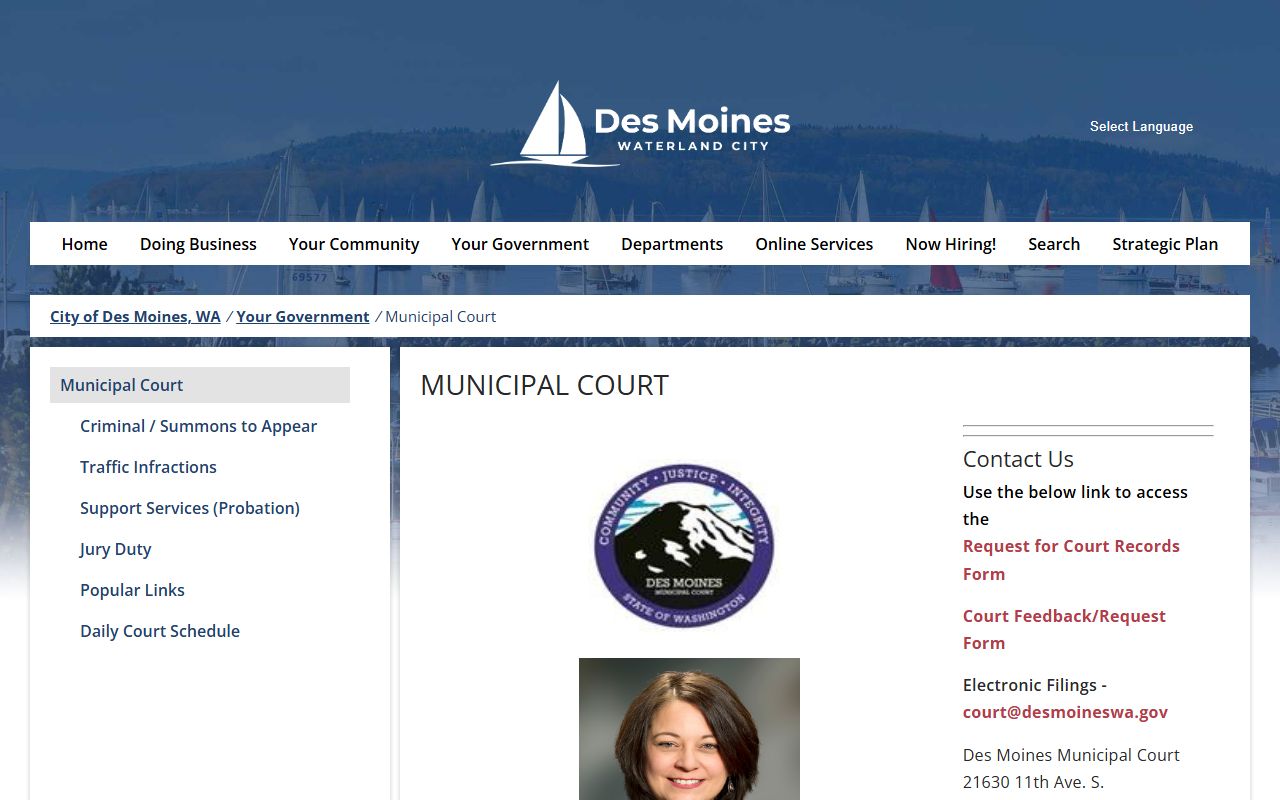Viewport: 1280px width, 800px height.
Task: Open the Jury Duty sidebar link
Action: (116, 549)
